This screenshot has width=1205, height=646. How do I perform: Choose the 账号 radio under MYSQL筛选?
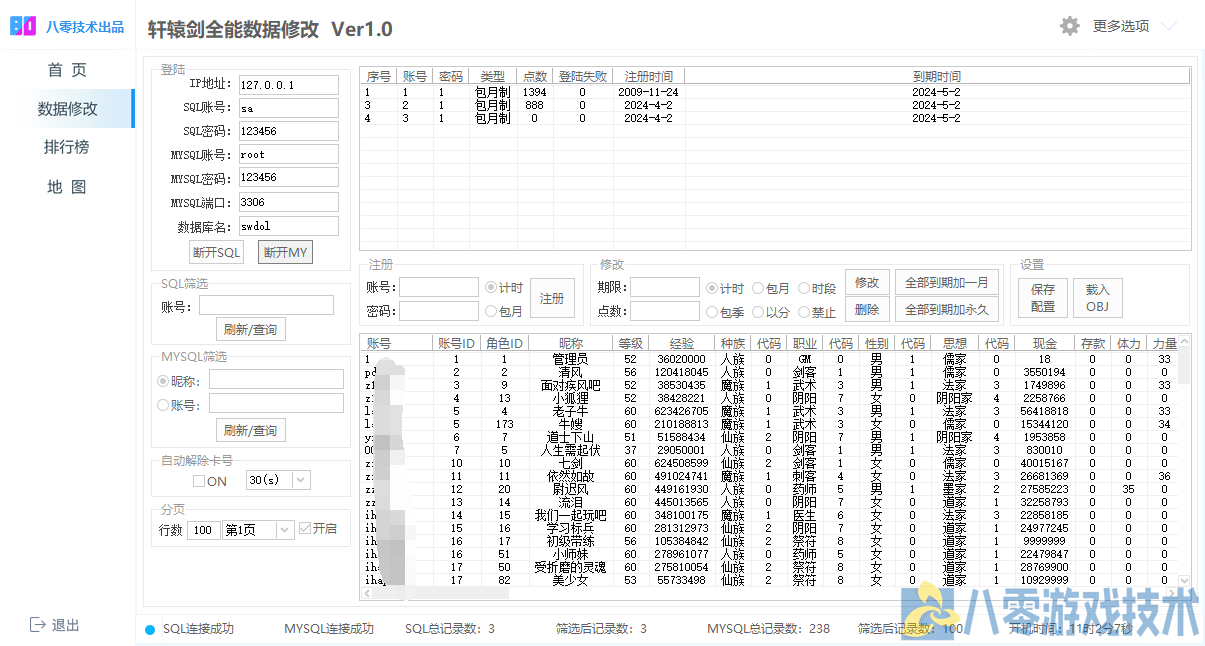pyautogui.click(x=163, y=405)
